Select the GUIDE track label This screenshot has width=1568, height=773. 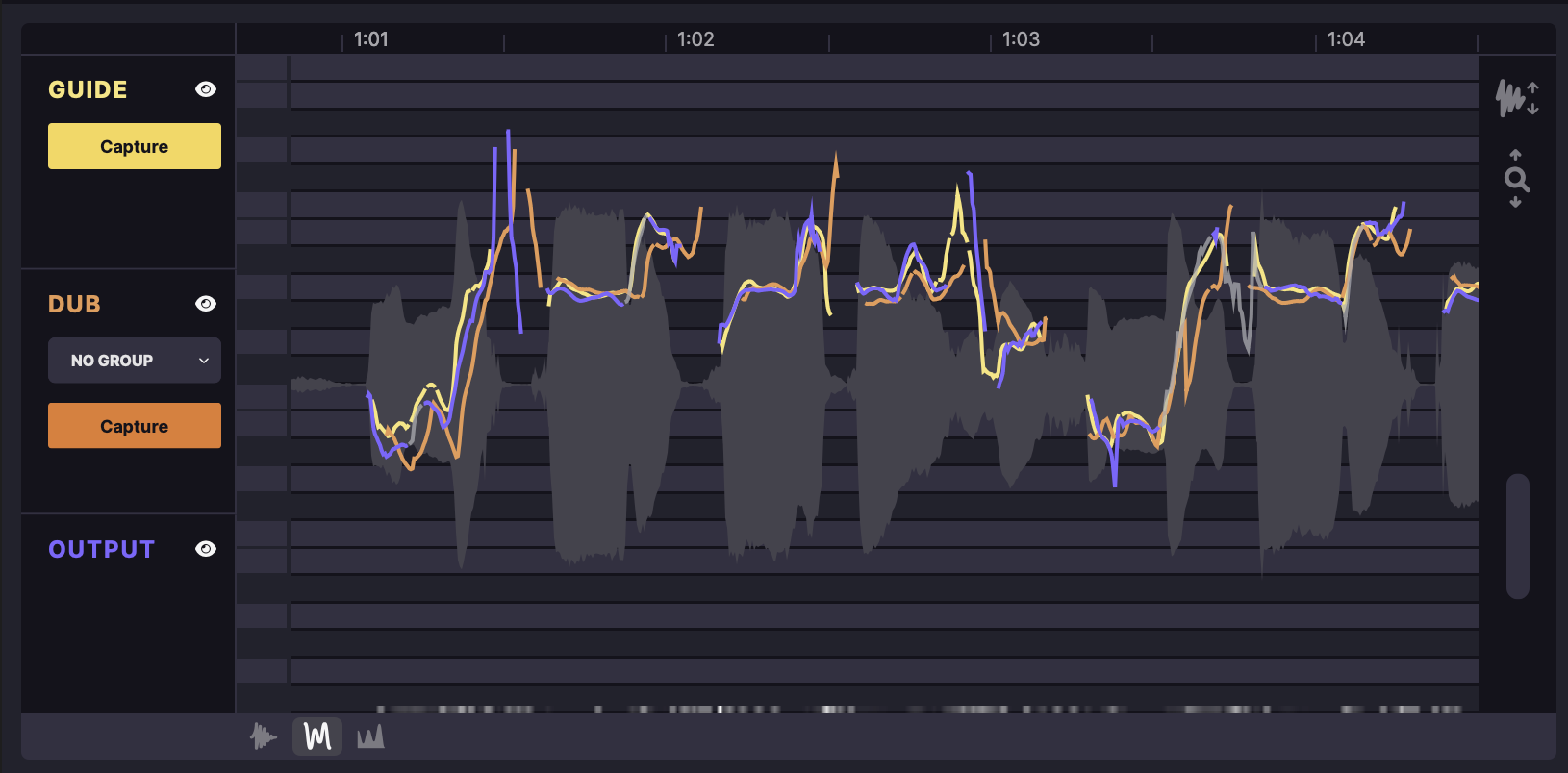(88, 89)
